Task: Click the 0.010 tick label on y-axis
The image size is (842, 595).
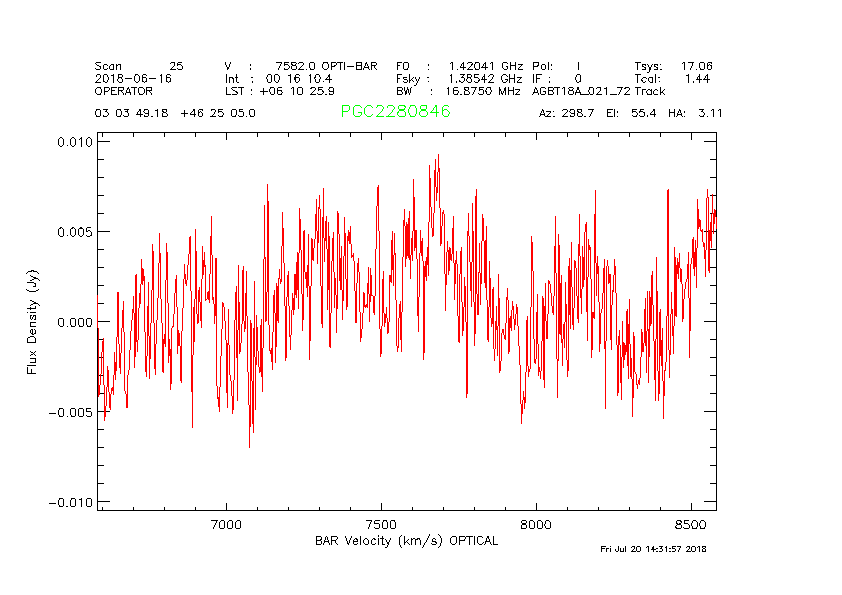Action: click(x=72, y=142)
